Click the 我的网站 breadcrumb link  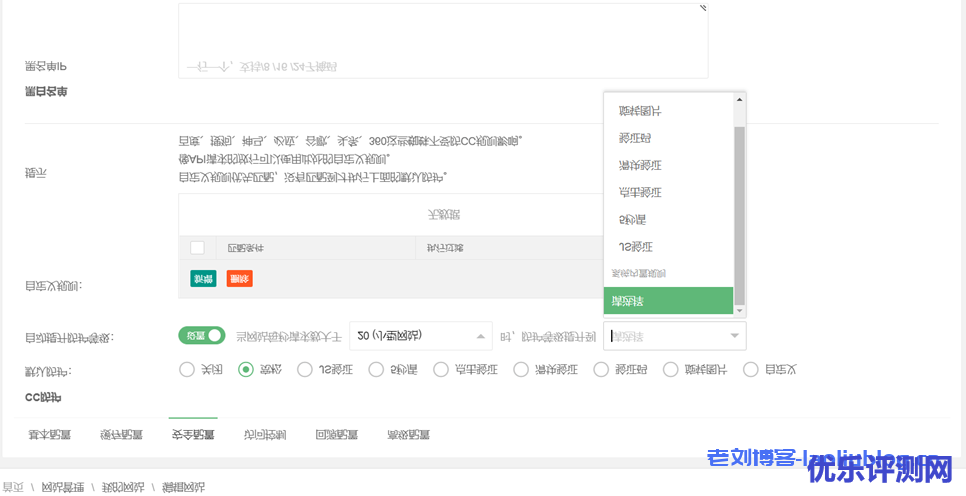tap(122, 487)
